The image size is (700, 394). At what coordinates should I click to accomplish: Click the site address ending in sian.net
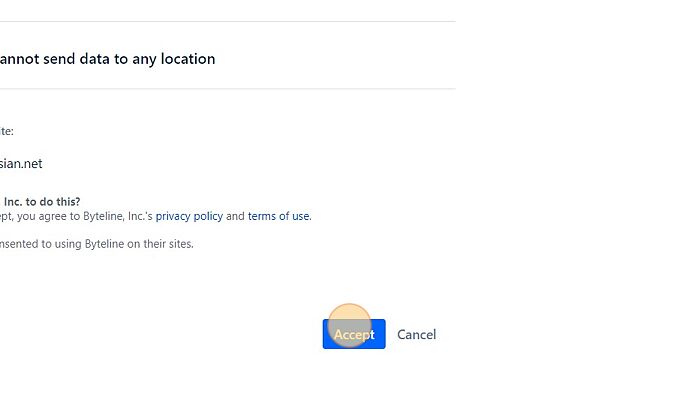coord(21,164)
